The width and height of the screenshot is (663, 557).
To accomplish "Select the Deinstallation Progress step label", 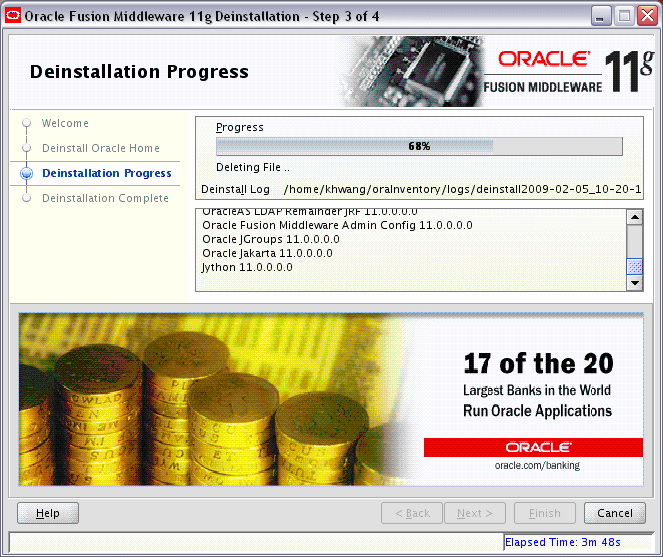I will click(107, 173).
